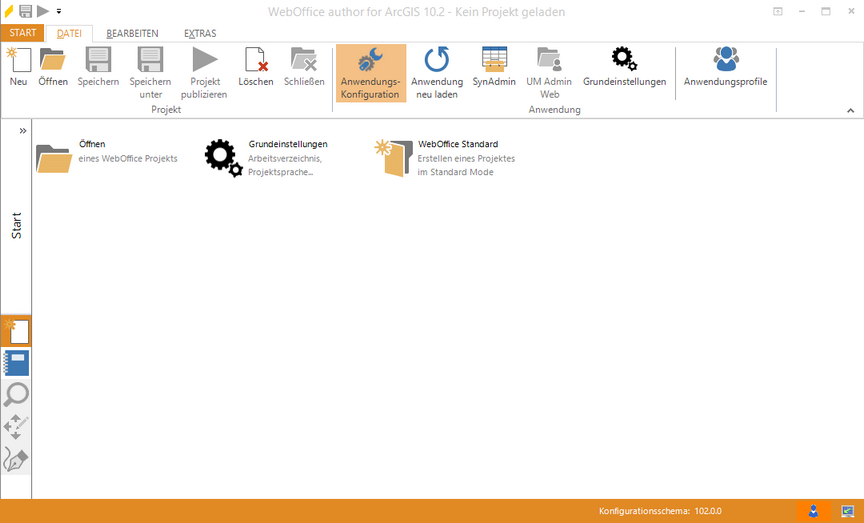This screenshot has width=864, height=523.
Task: Switch to BEARBEITEN tab
Action: click(x=132, y=34)
